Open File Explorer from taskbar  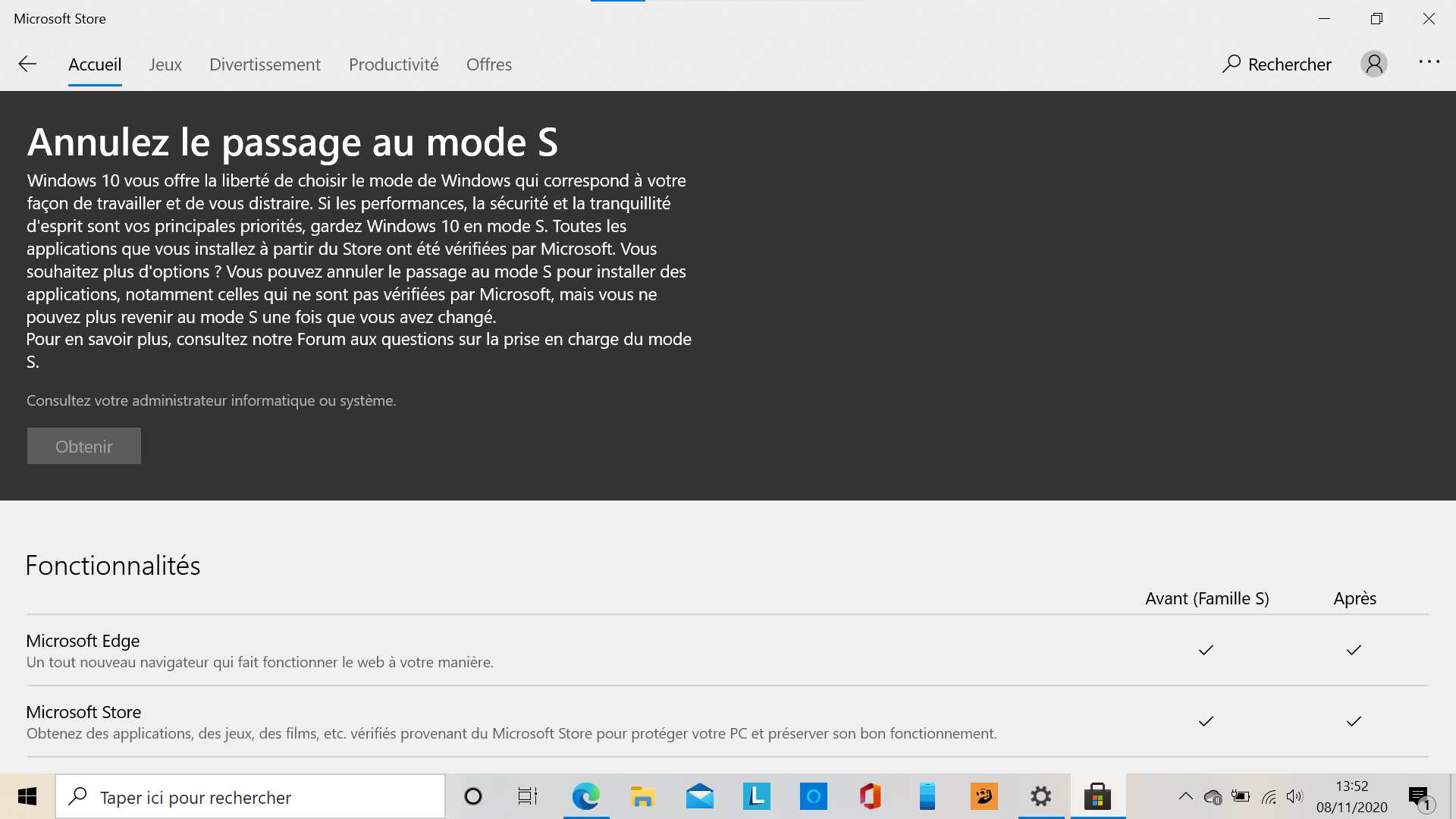pyautogui.click(x=642, y=796)
